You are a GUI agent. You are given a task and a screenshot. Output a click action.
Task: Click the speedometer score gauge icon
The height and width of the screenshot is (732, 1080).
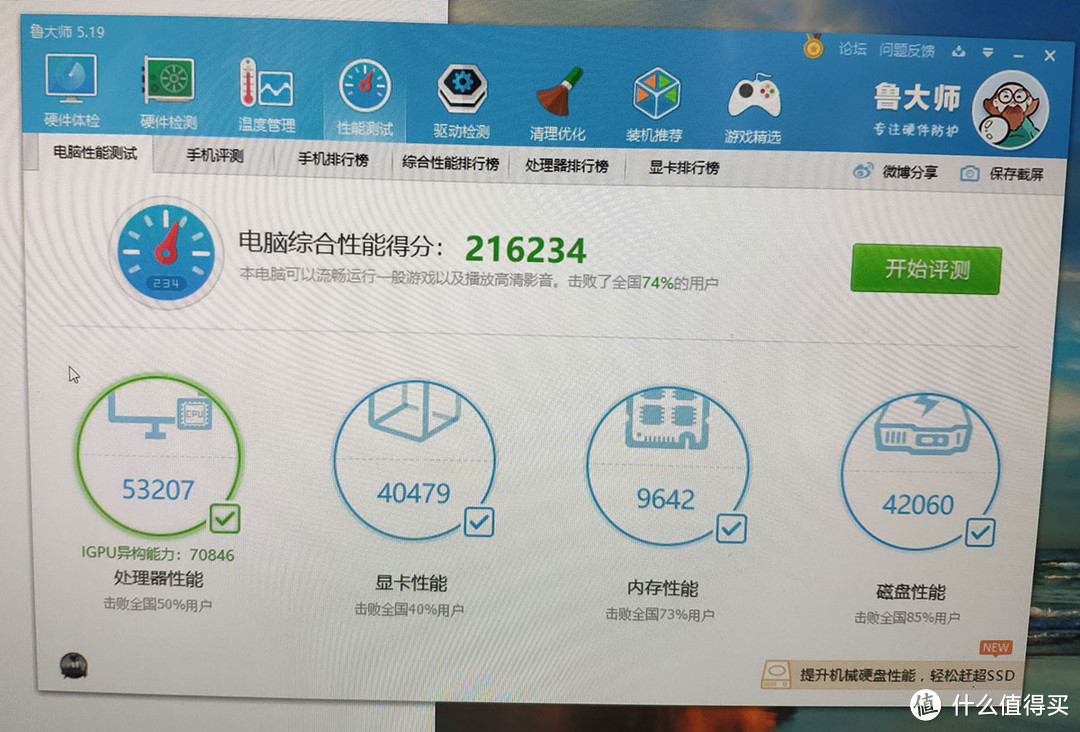point(166,252)
